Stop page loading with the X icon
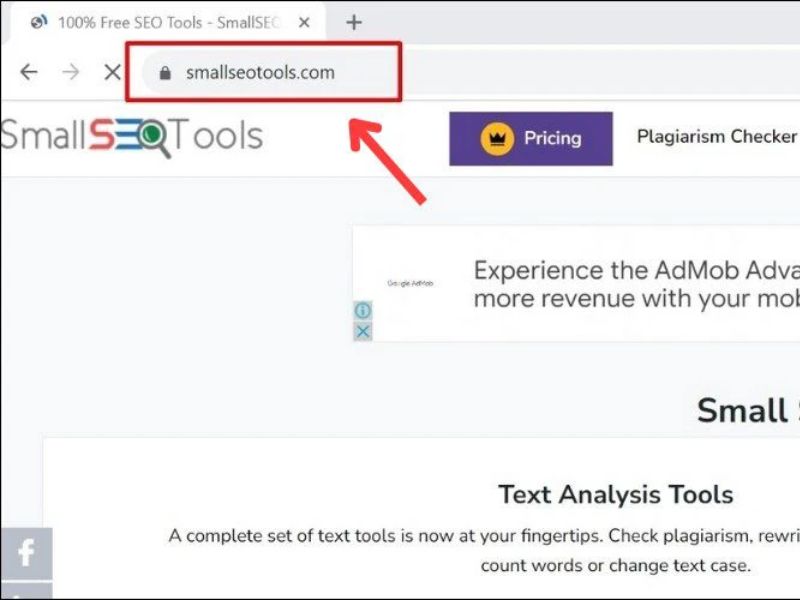Screen dimensions: 800x600 113,72
